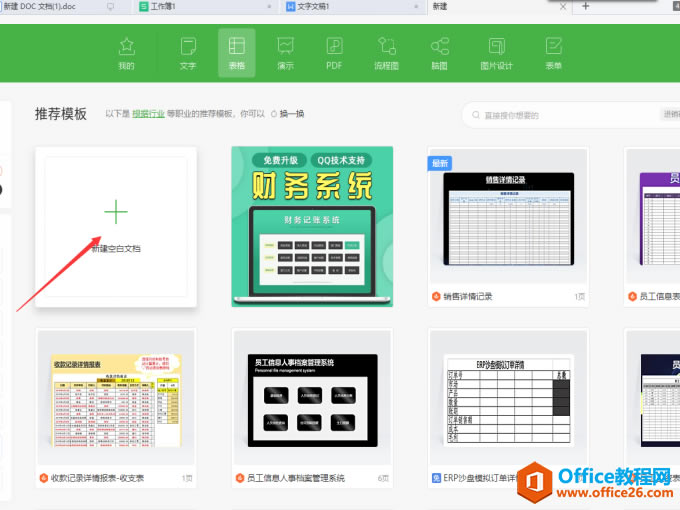Image resolution: width=680 pixels, height=510 pixels.
Task: Close the 新建 tab
Action: [563, 7]
